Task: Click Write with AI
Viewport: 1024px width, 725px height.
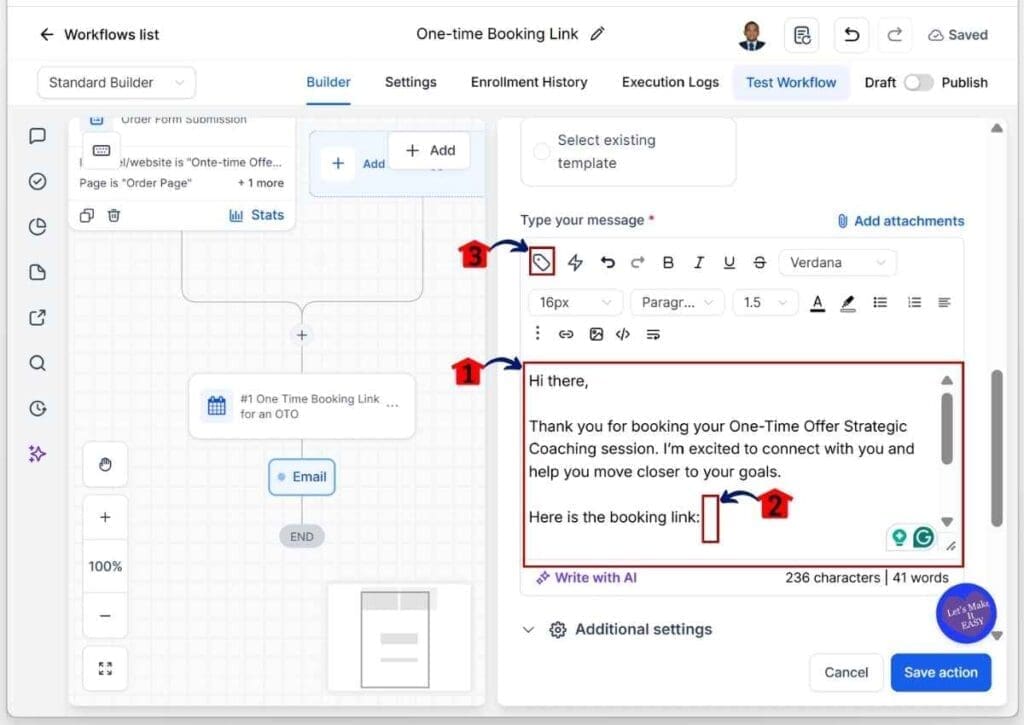Action: [586, 577]
